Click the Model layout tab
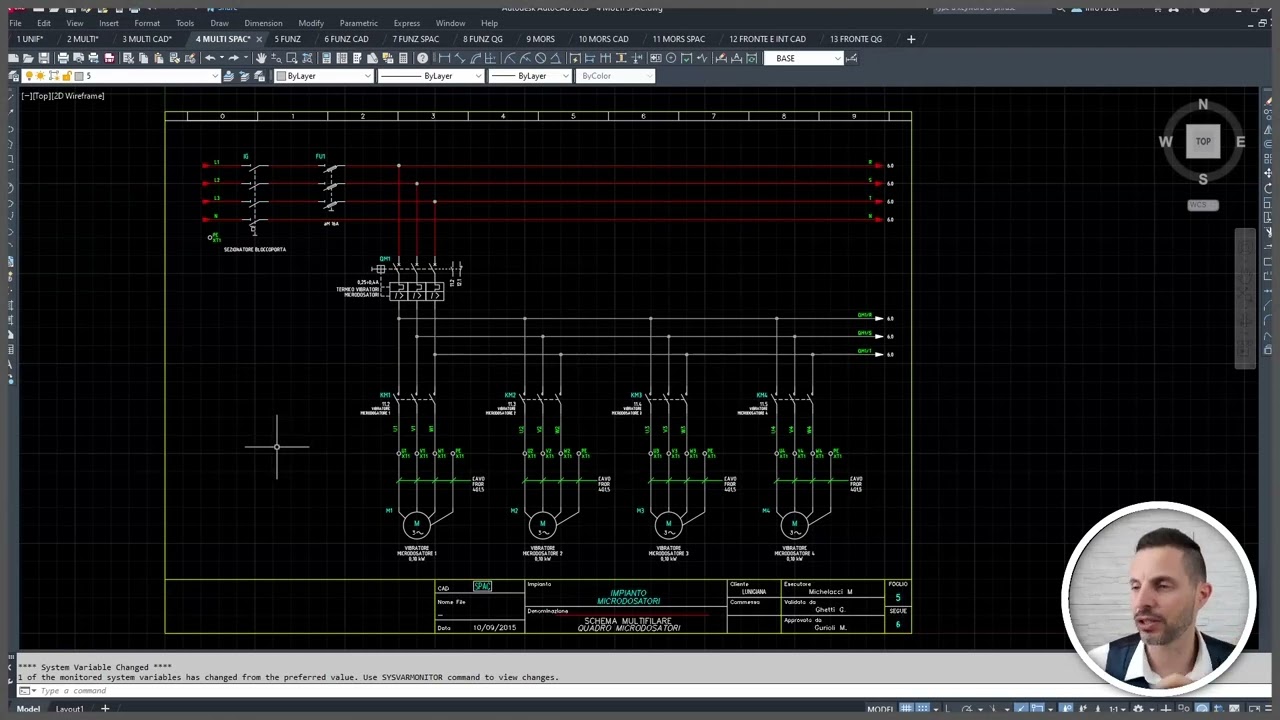The image size is (1280, 720). pos(28,709)
